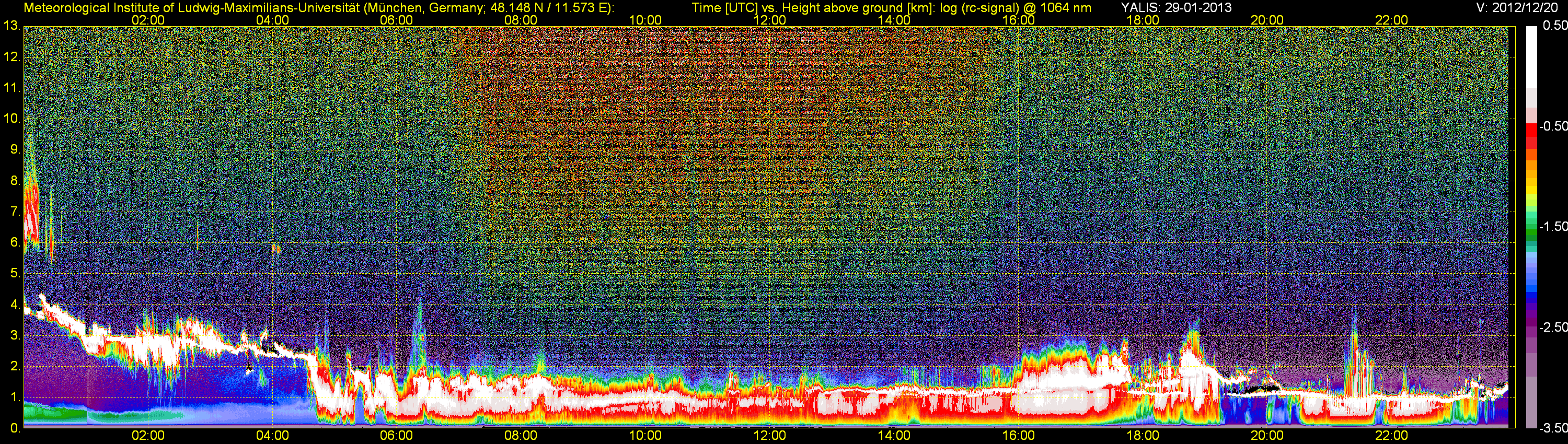
Task: Click the '-1.50' color scale value
Action: [1552, 226]
